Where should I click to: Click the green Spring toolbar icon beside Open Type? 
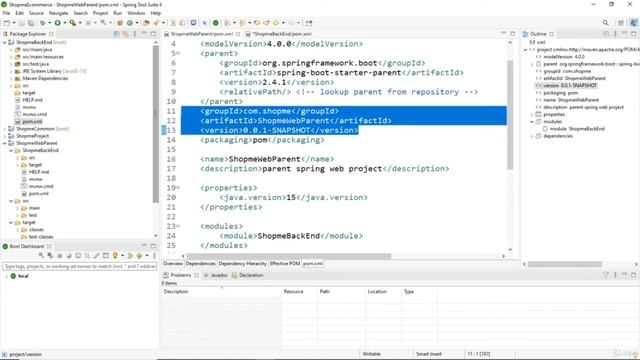130,23
